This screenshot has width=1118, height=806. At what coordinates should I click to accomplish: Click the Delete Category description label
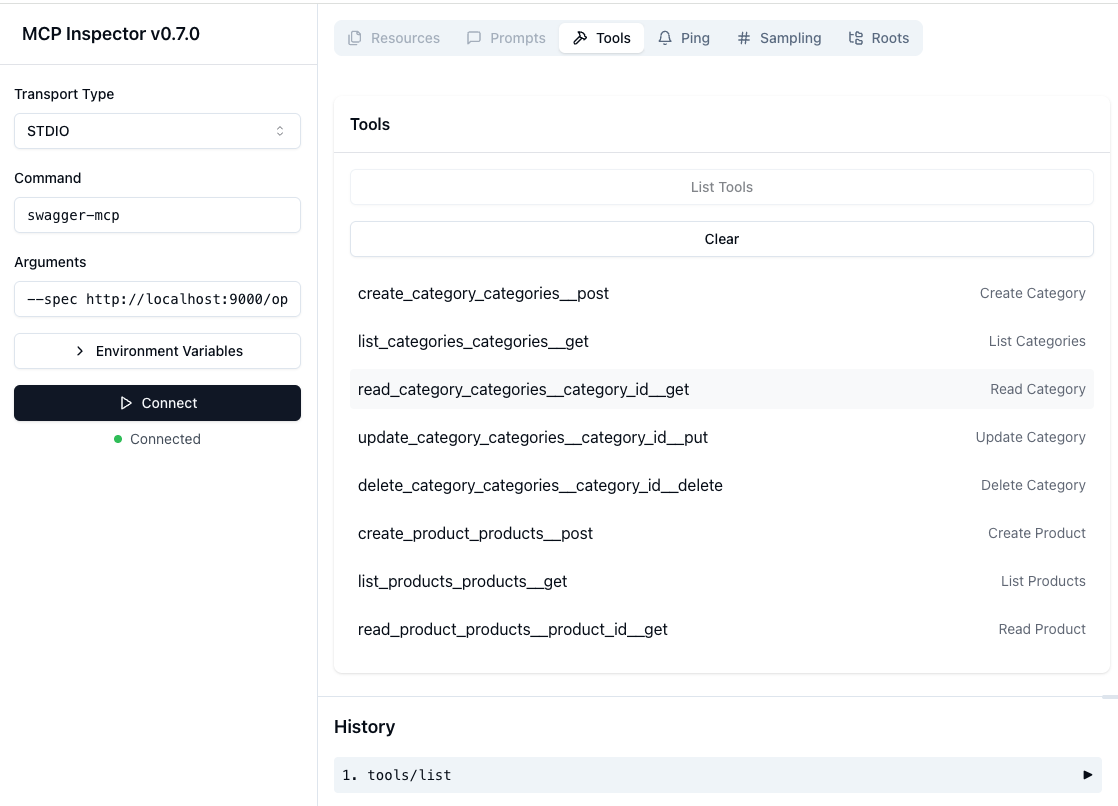(1033, 485)
